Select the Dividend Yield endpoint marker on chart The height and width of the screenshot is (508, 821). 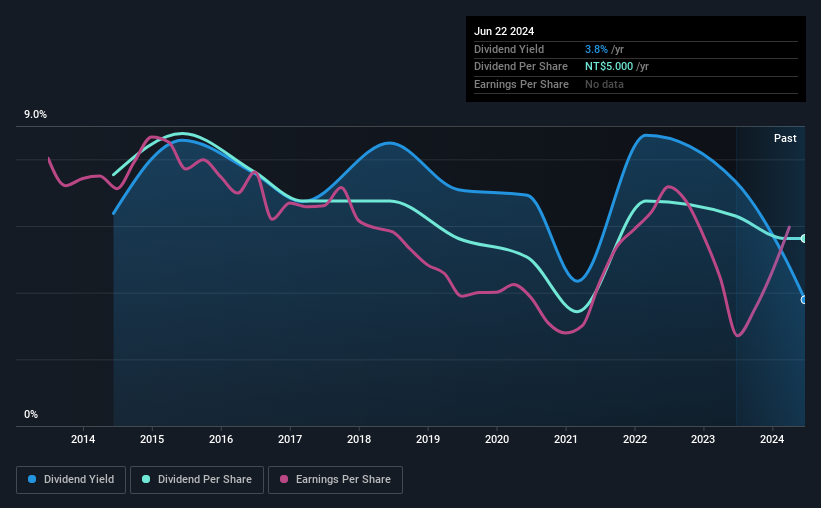pos(804,300)
